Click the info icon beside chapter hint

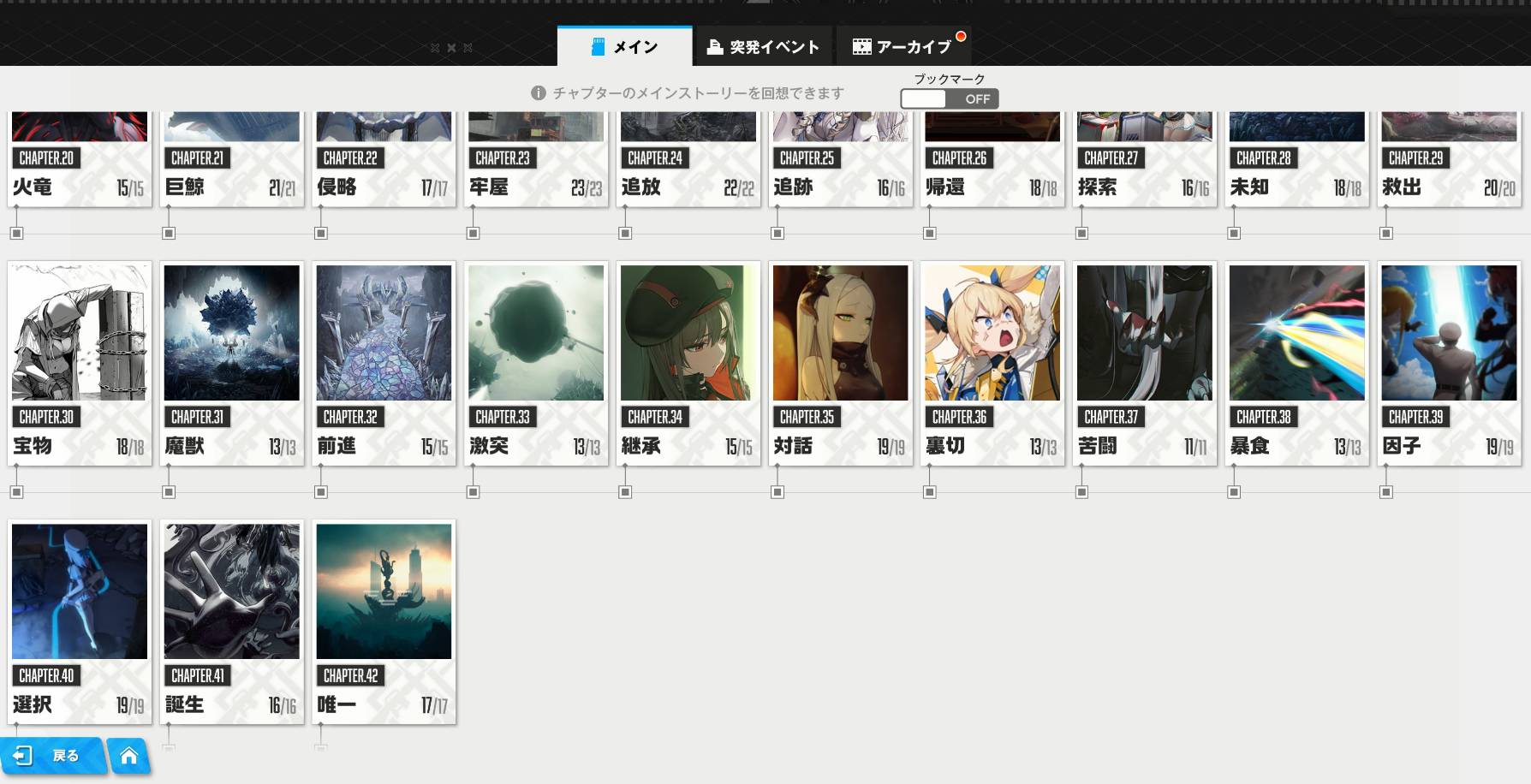click(538, 93)
